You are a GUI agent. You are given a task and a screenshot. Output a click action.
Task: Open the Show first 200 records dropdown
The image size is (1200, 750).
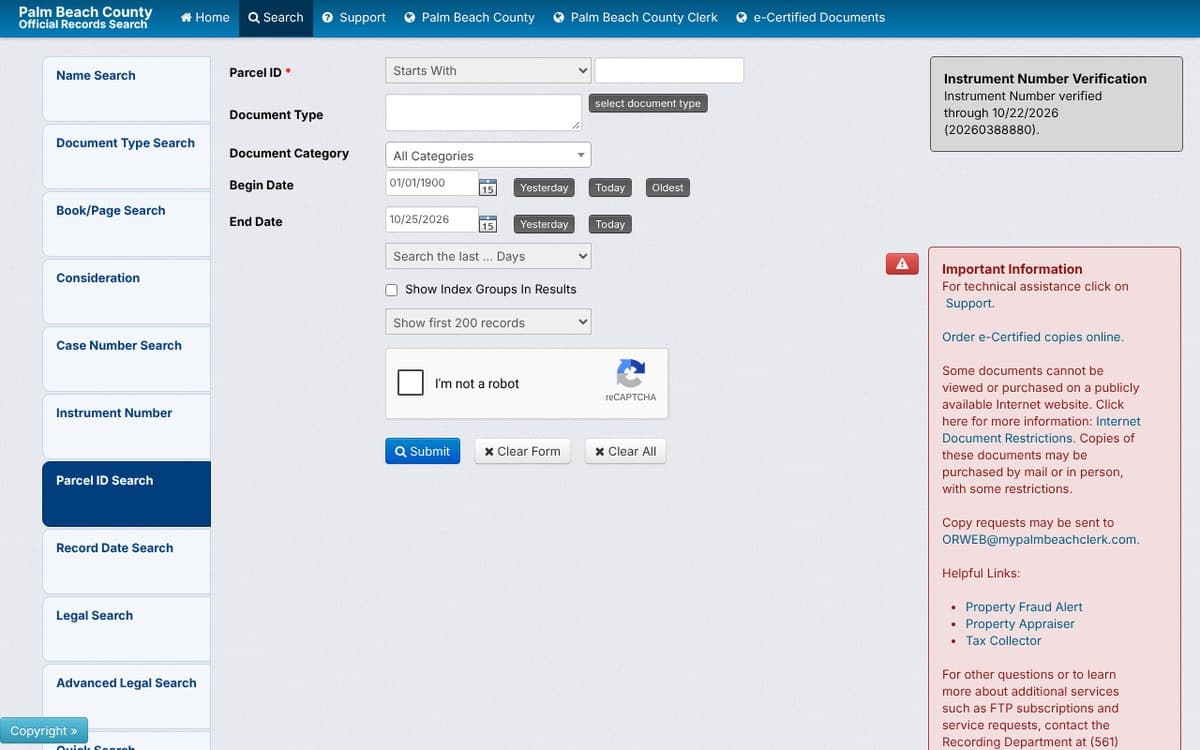click(x=488, y=322)
